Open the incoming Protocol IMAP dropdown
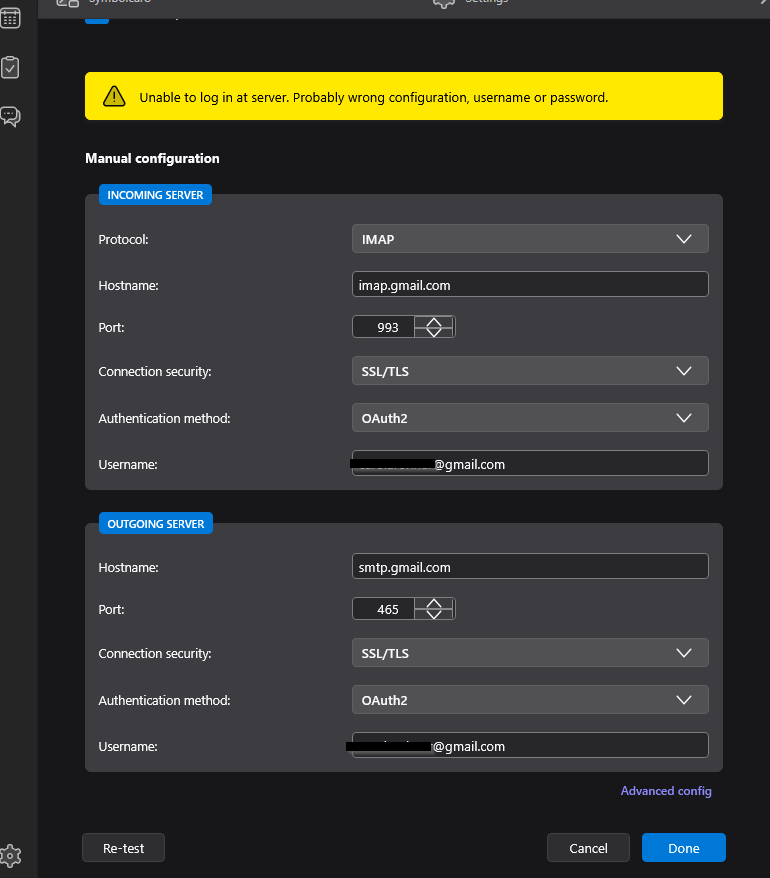This screenshot has width=770, height=878. [x=529, y=239]
